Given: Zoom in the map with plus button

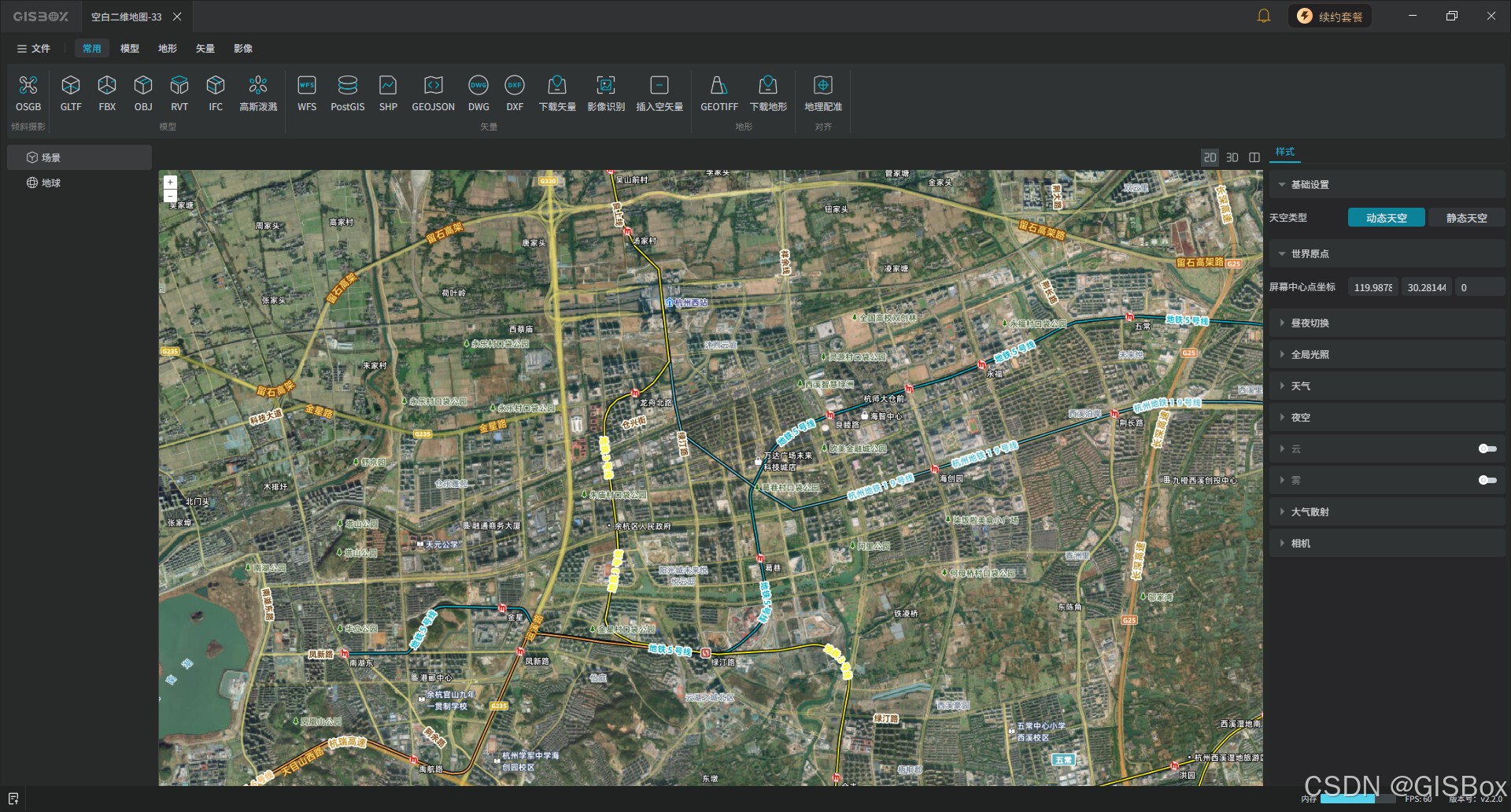Looking at the screenshot, I should point(170,182).
